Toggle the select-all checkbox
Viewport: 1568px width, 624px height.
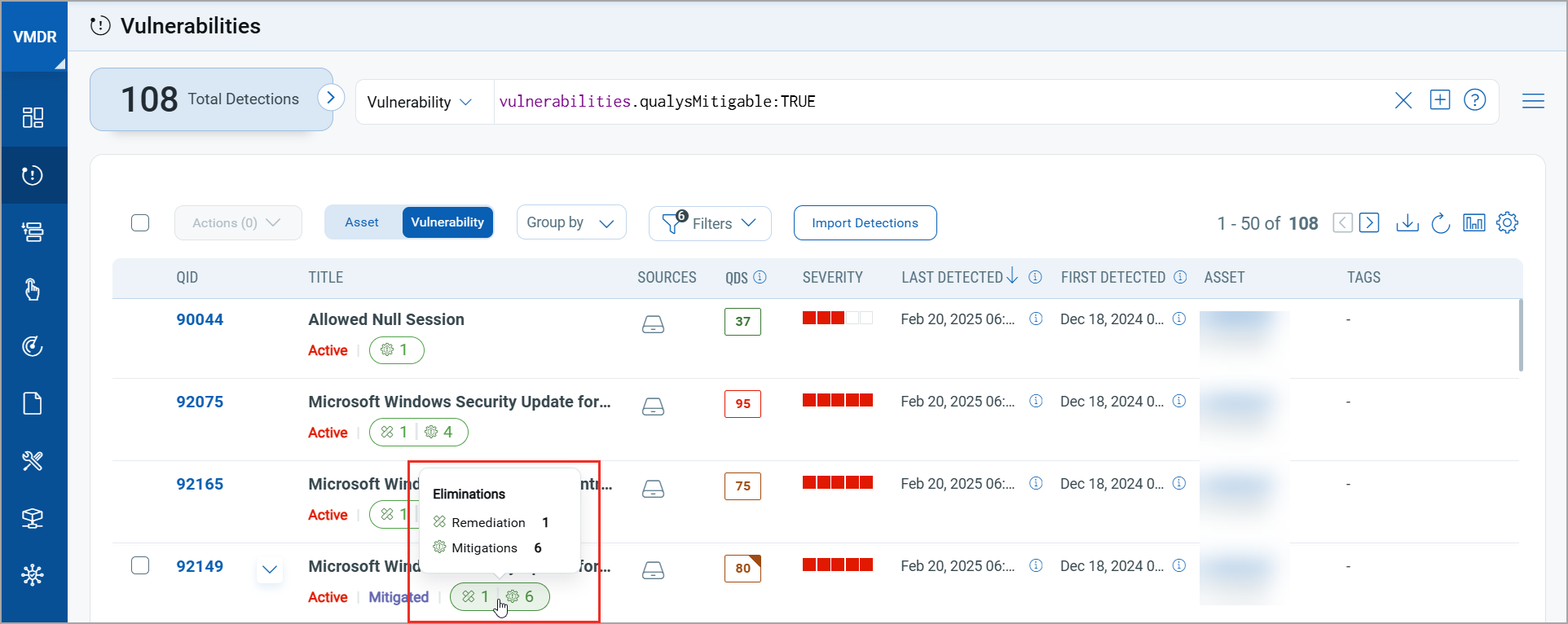pos(140,222)
